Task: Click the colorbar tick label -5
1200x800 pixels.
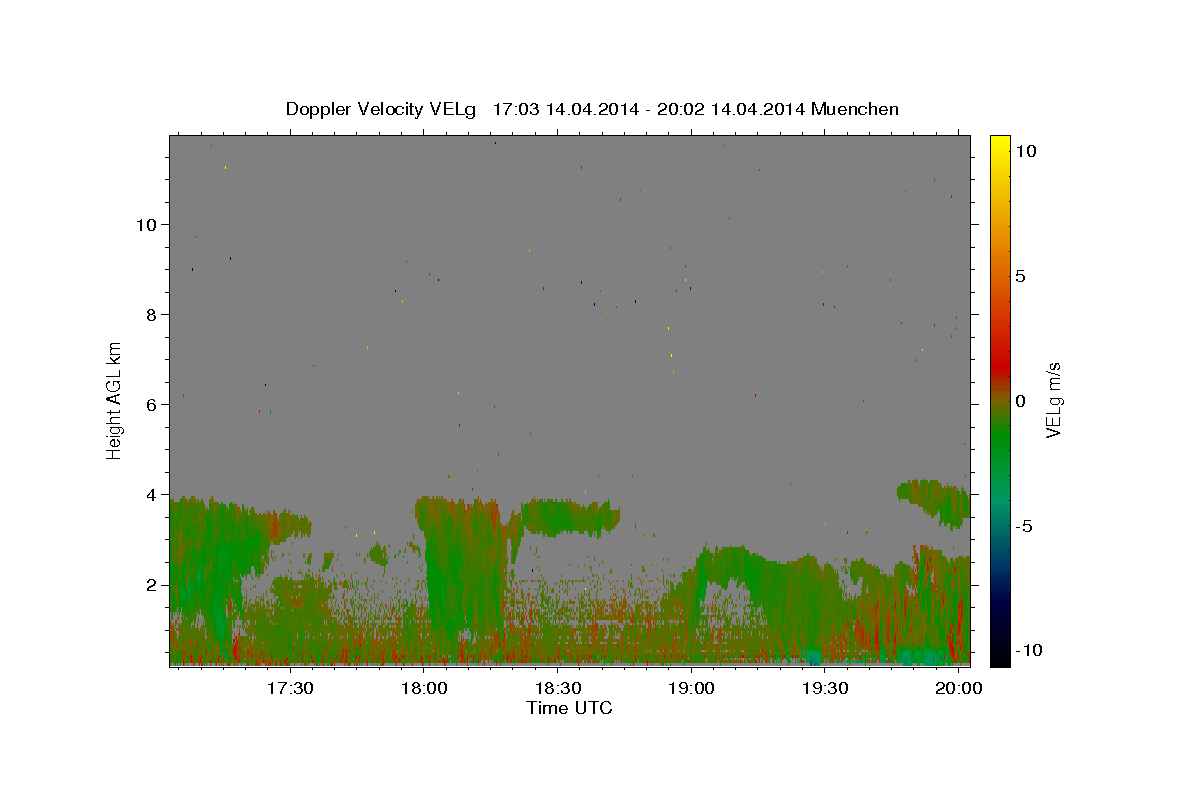Action: click(1023, 526)
